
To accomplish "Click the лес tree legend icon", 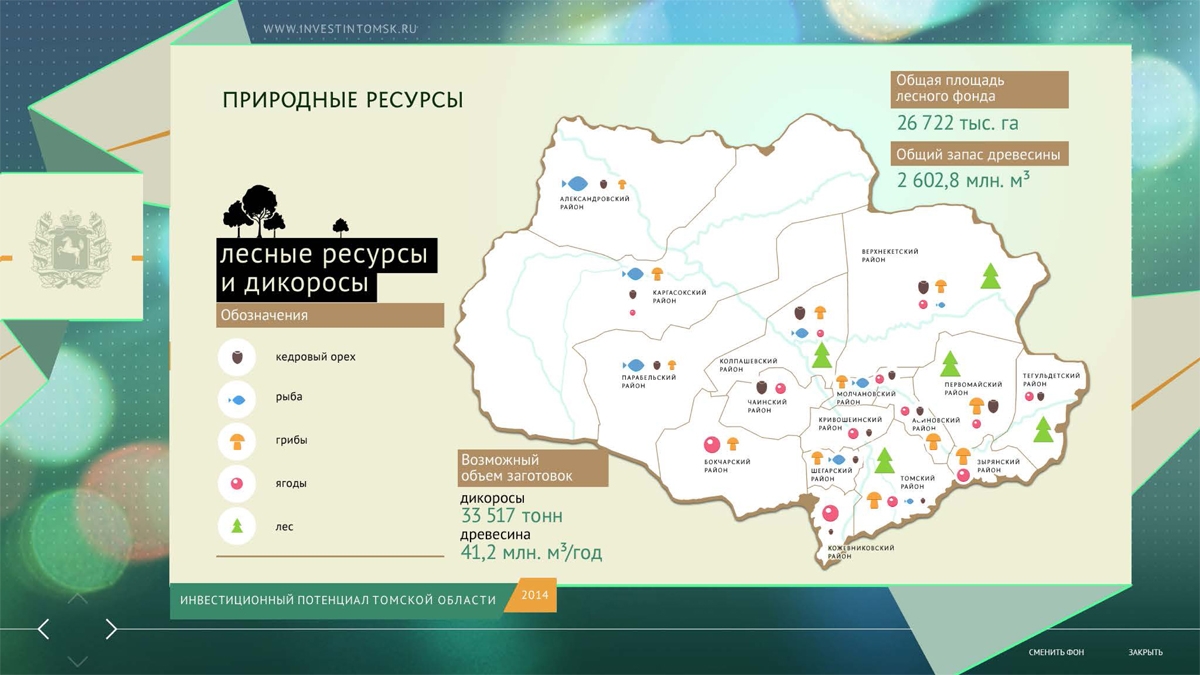I will [237, 526].
